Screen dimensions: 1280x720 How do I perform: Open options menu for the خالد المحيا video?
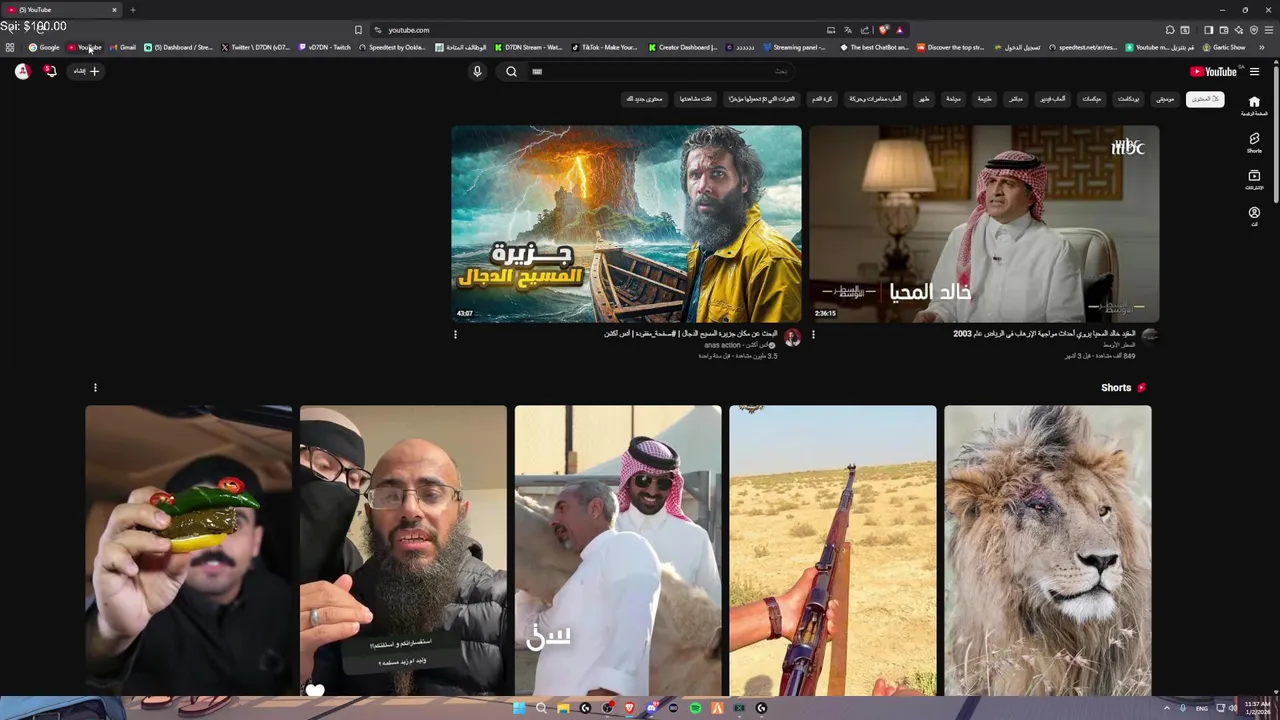click(x=813, y=335)
